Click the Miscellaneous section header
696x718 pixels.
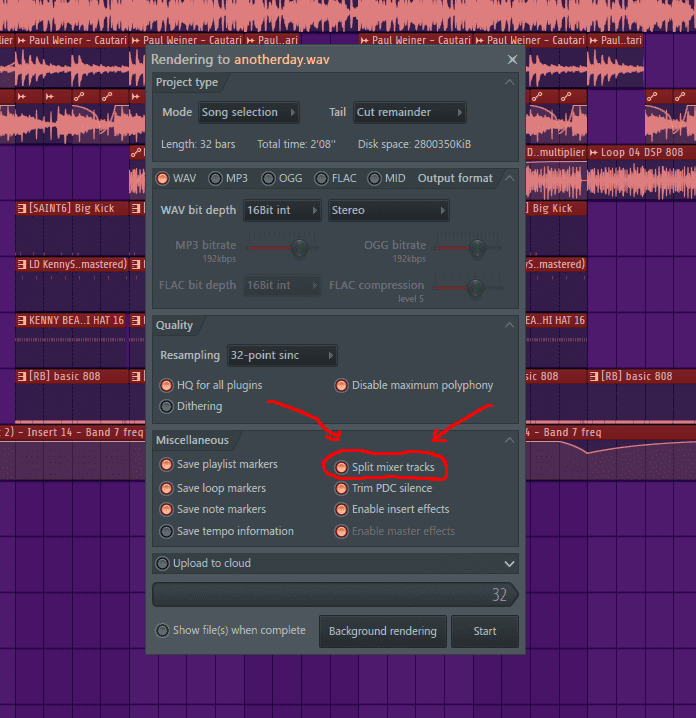(x=192, y=440)
